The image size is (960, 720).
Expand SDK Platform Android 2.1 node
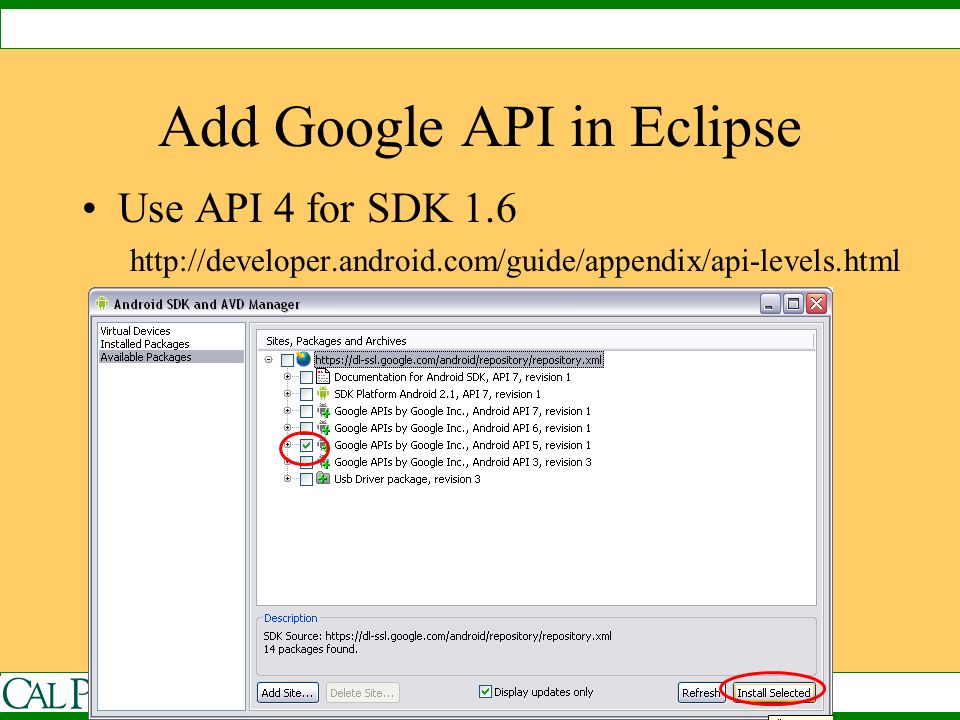287,394
